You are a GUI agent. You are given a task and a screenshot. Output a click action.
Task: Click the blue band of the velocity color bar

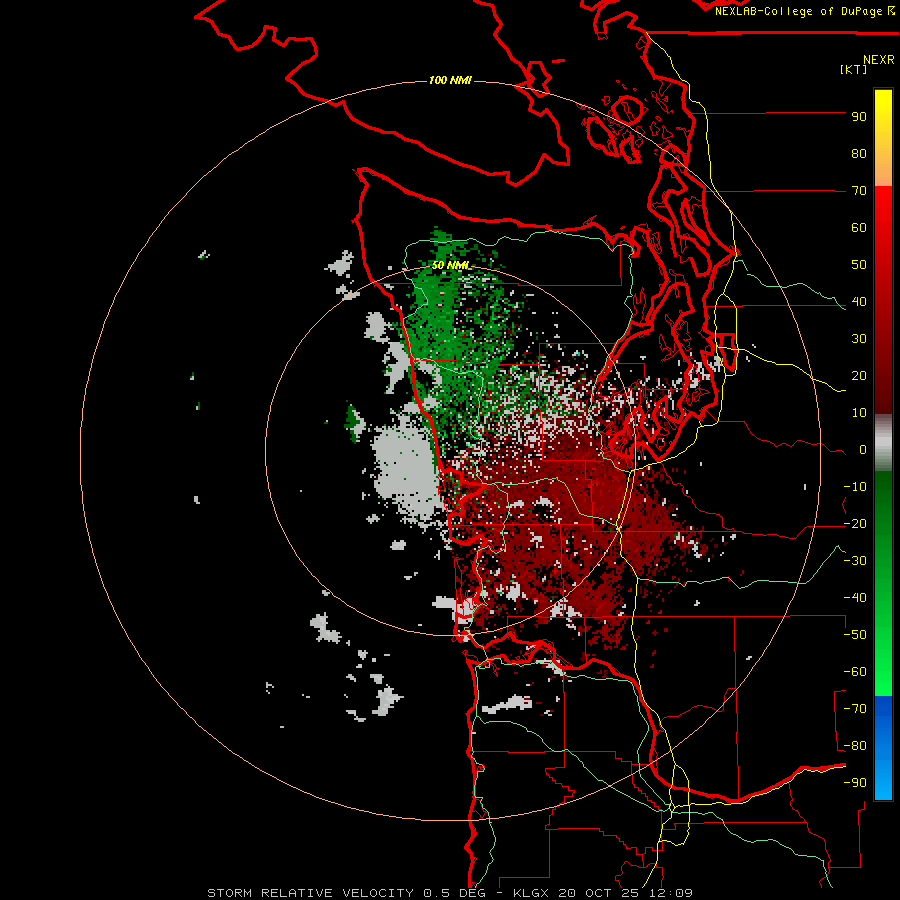tap(883, 747)
